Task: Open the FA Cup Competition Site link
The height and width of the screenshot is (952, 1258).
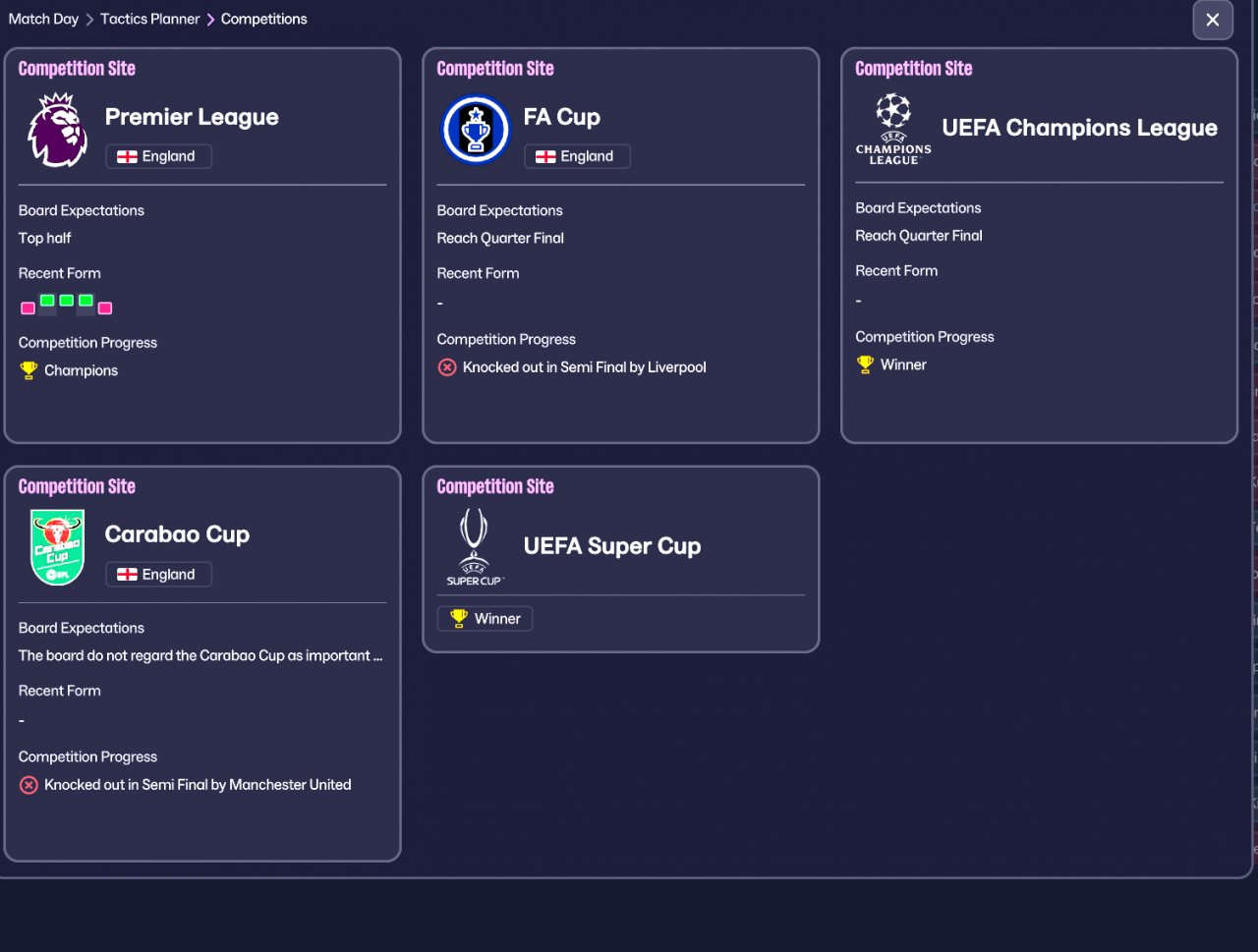Action: [x=495, y=69]
